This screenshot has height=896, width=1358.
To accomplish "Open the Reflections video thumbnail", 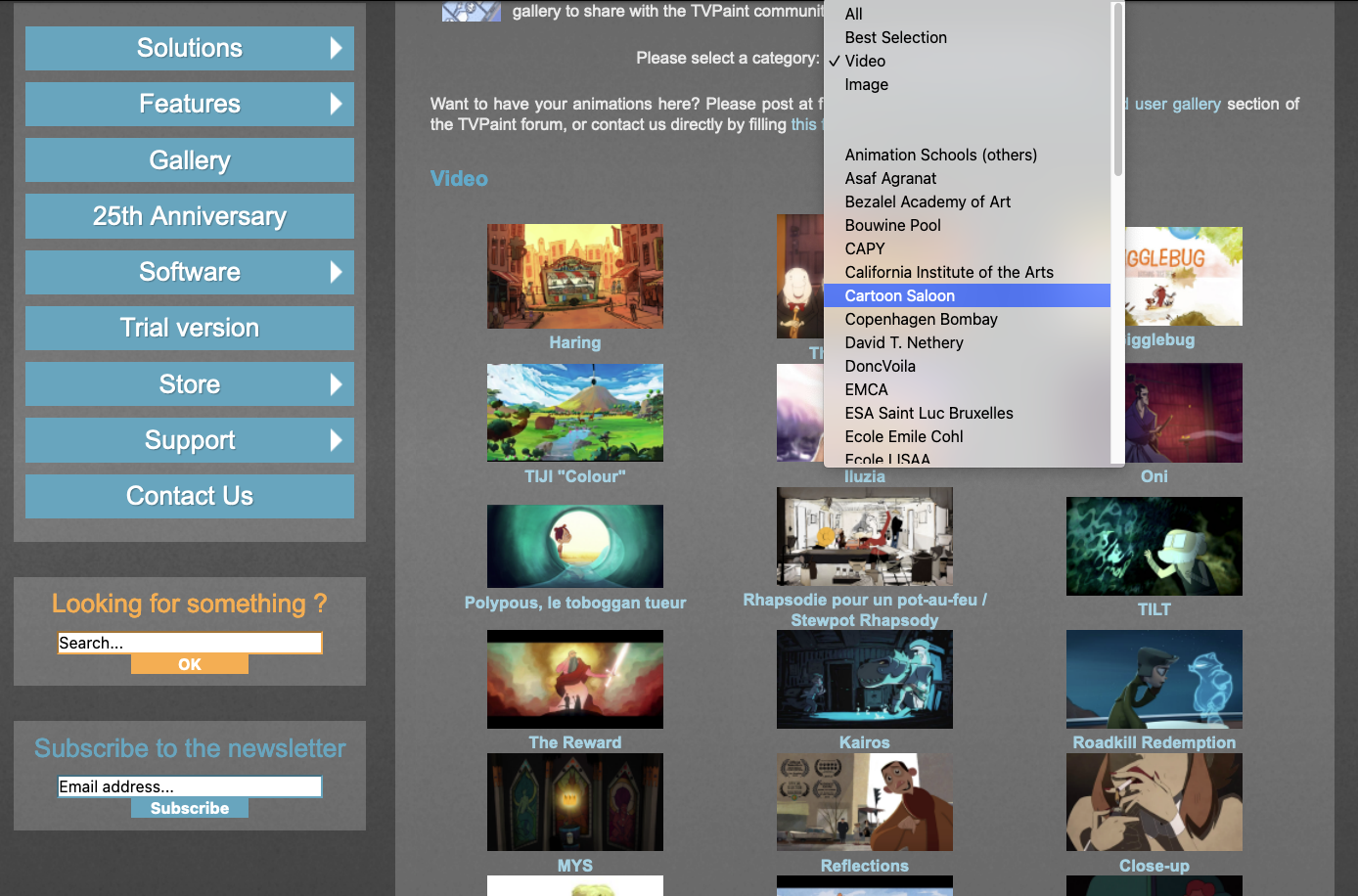I will (865, 802).
